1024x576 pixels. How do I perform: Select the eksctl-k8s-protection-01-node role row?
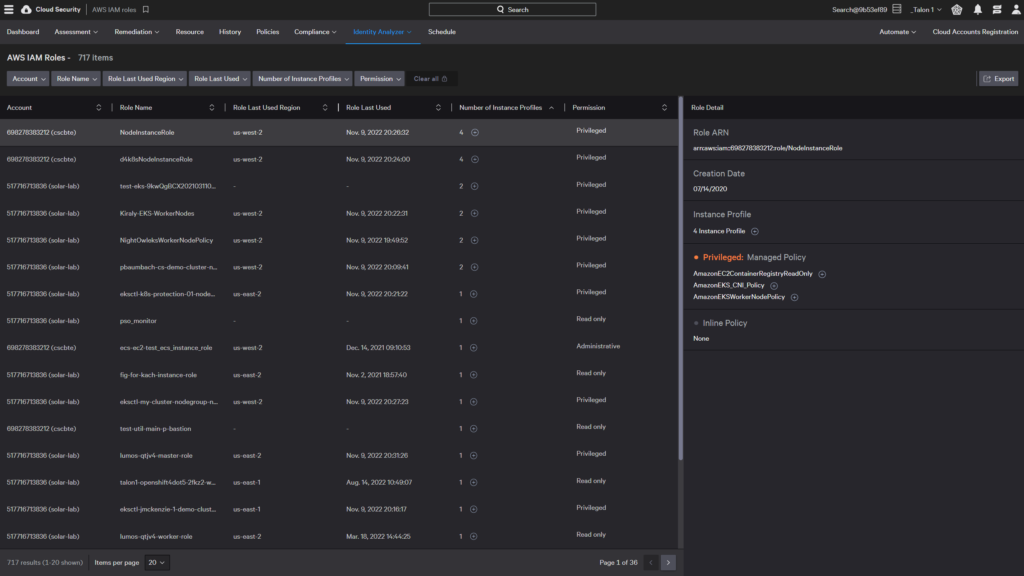339,294
